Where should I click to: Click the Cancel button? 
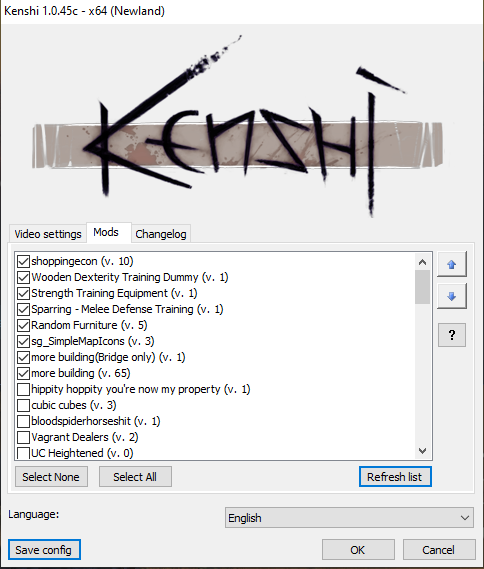(x=439, y=550)
